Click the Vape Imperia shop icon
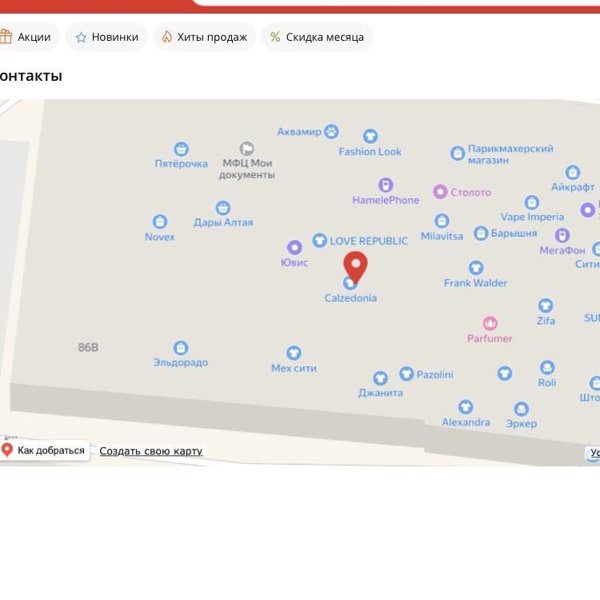 click(532, 202)
